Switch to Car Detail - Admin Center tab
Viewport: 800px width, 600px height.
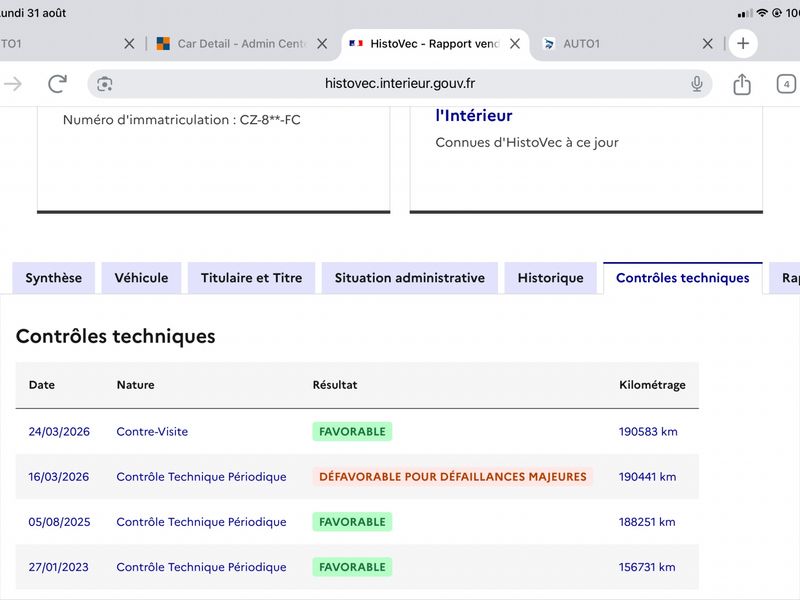point(233,44)
